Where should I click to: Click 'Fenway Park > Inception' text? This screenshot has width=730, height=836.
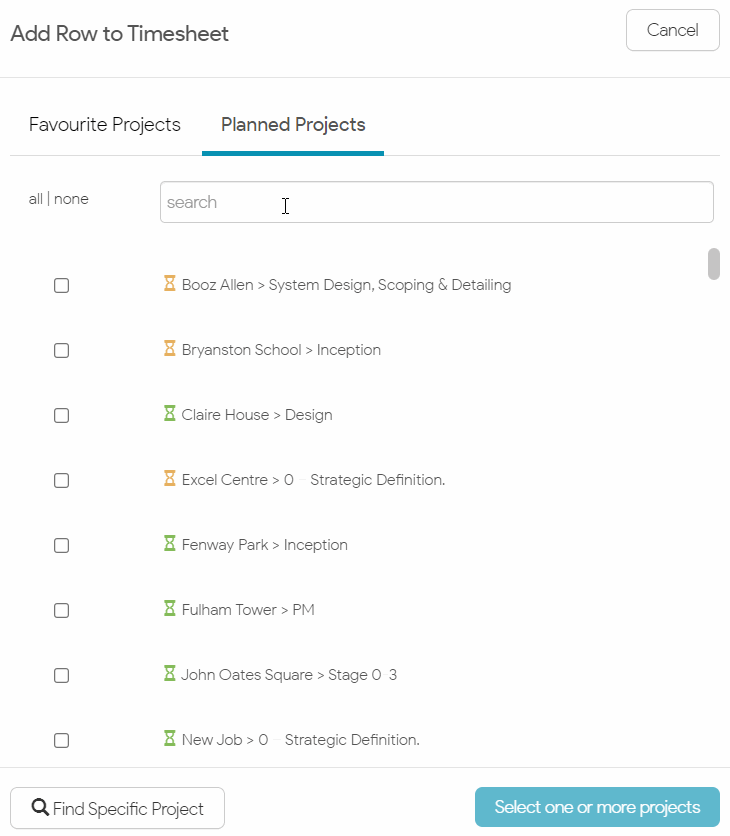pos(264,545)
